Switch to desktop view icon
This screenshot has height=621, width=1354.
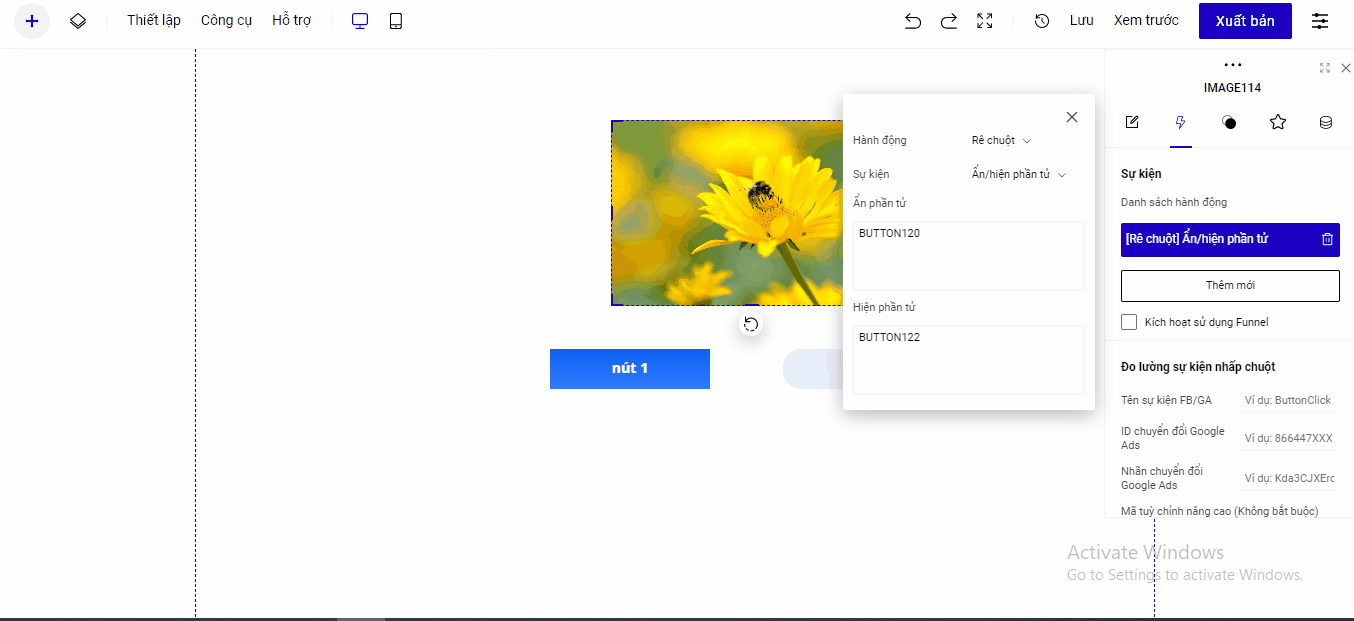click(360, 21)
